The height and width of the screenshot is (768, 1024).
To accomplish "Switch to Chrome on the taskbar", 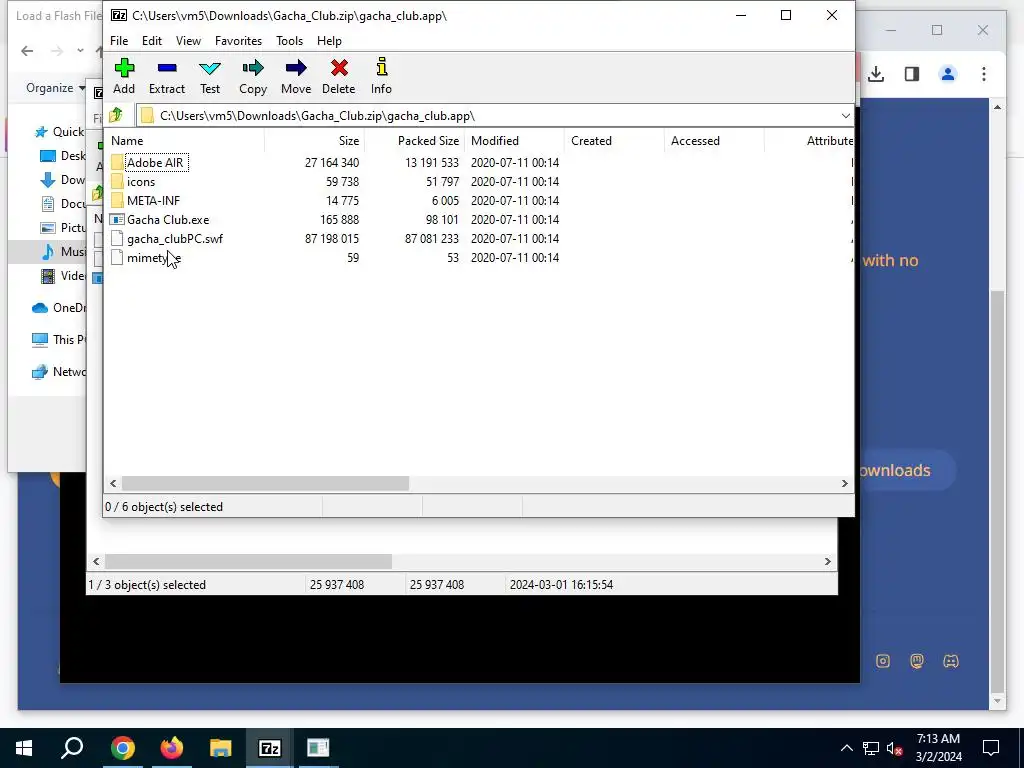I will 123,748.
